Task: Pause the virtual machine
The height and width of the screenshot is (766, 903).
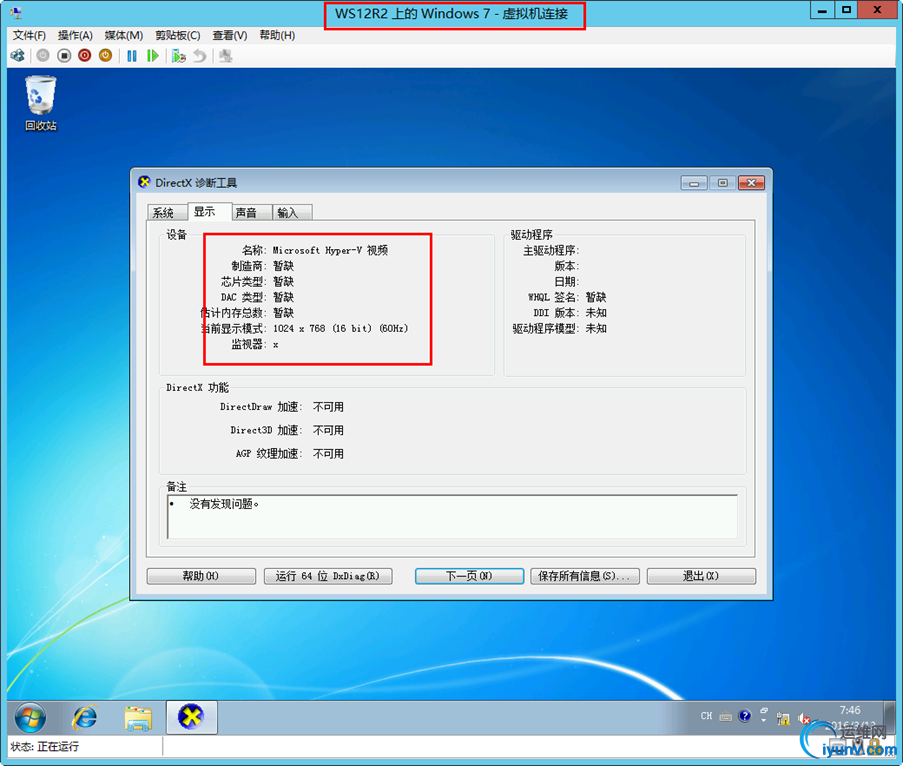Action: [132, 56]
